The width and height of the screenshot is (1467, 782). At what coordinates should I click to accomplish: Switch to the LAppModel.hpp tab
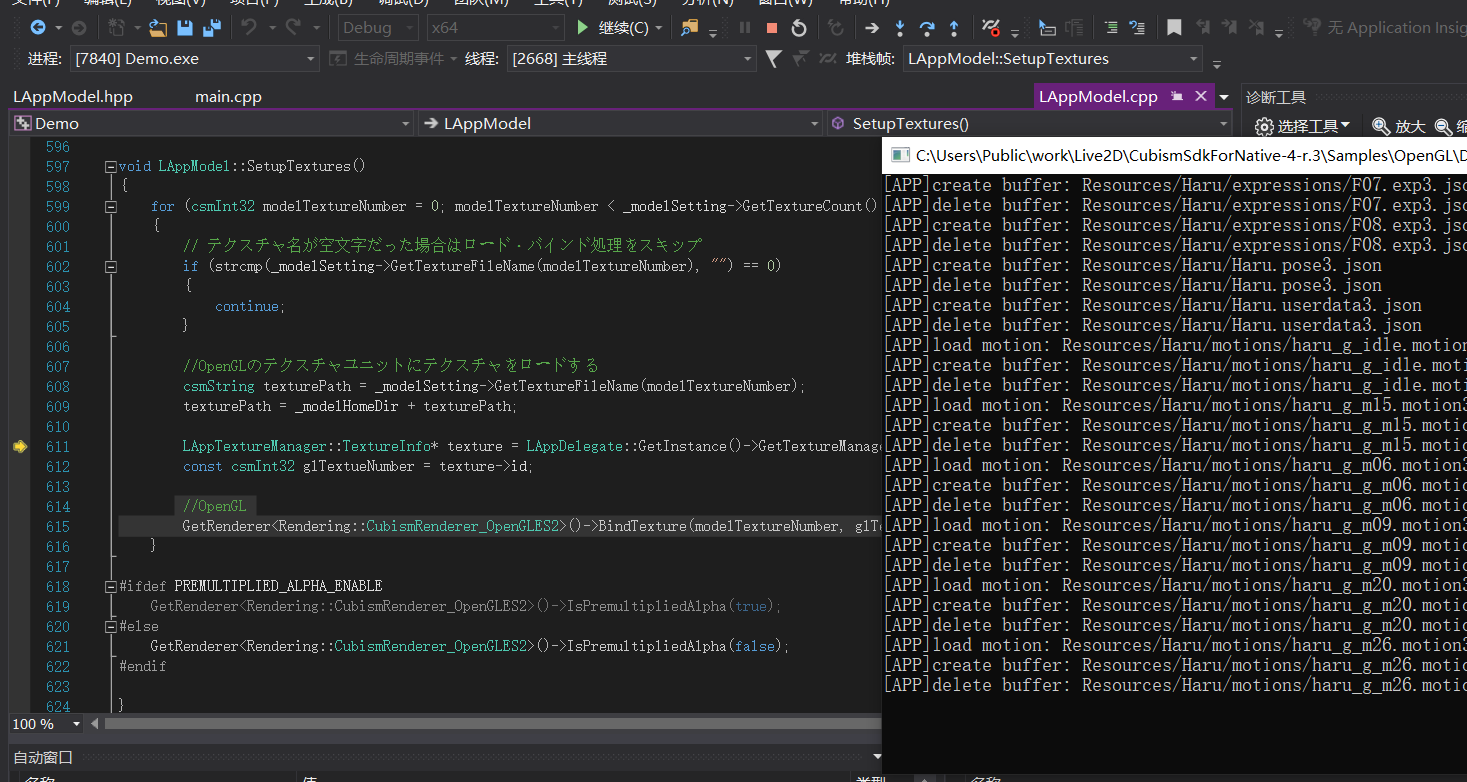73,97
